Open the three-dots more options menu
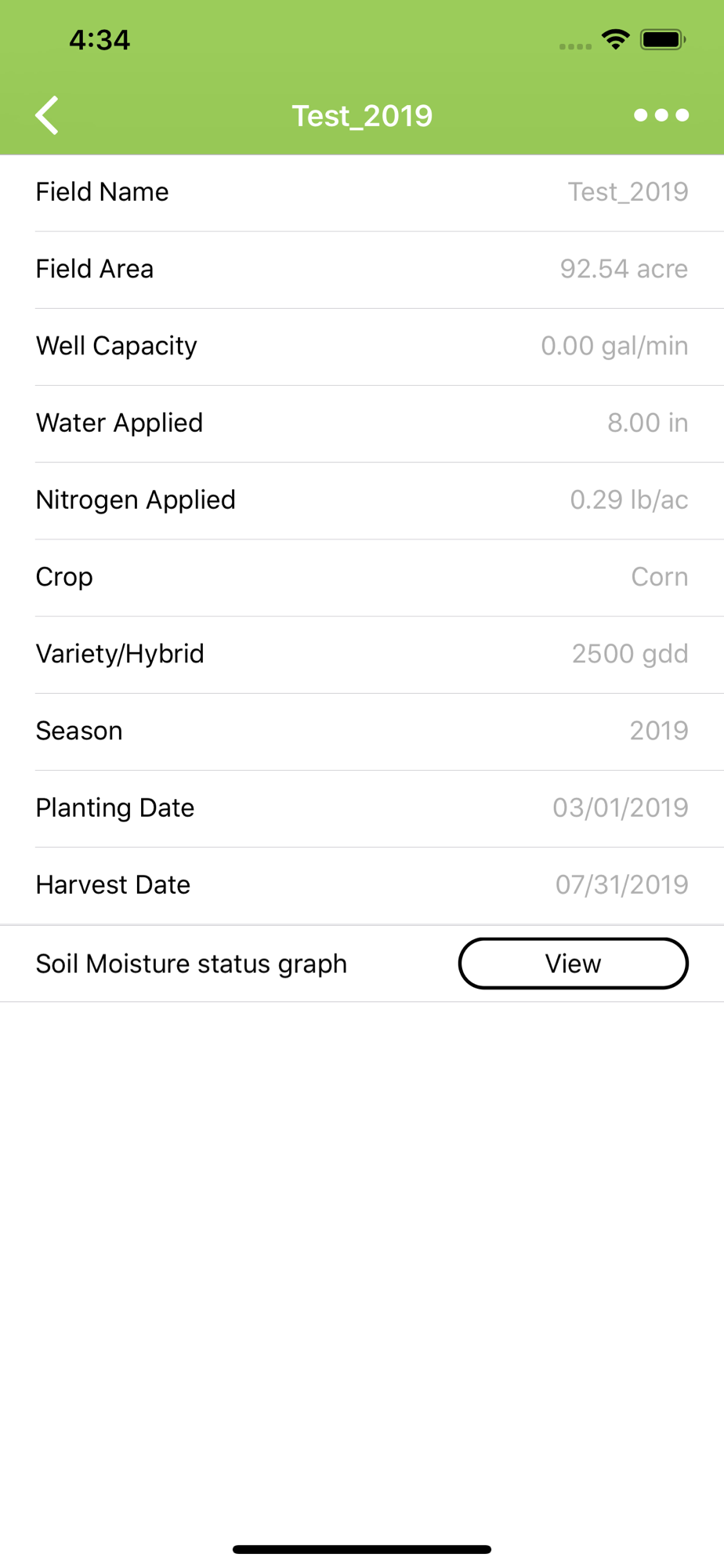724x1568 pixels. pyautogui.click(x=661, y=115)
